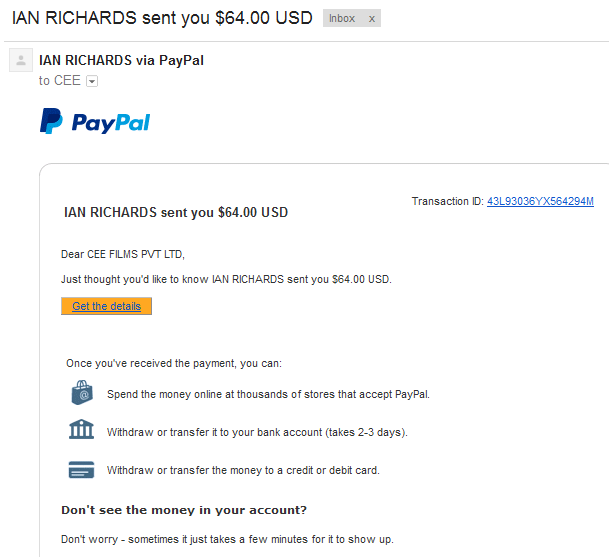Click 'Withdraw or transfer it to your bank account' line
This screenshot has height=557, width=609.
pyautogui.click(x=257, y=432)
